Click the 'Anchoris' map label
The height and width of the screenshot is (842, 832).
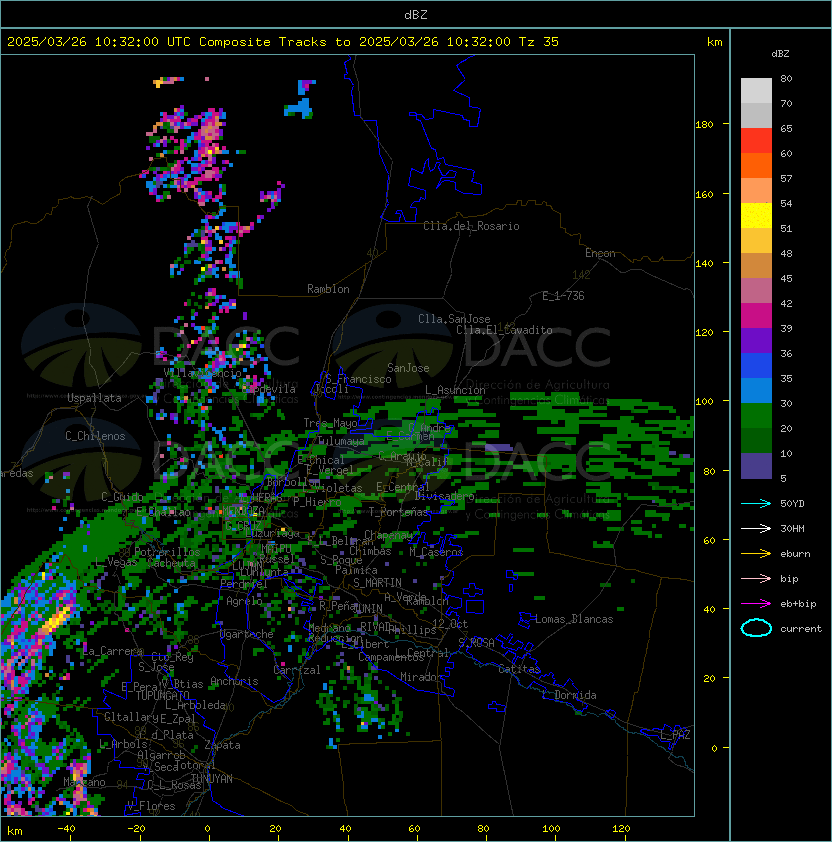coord(234,681)
